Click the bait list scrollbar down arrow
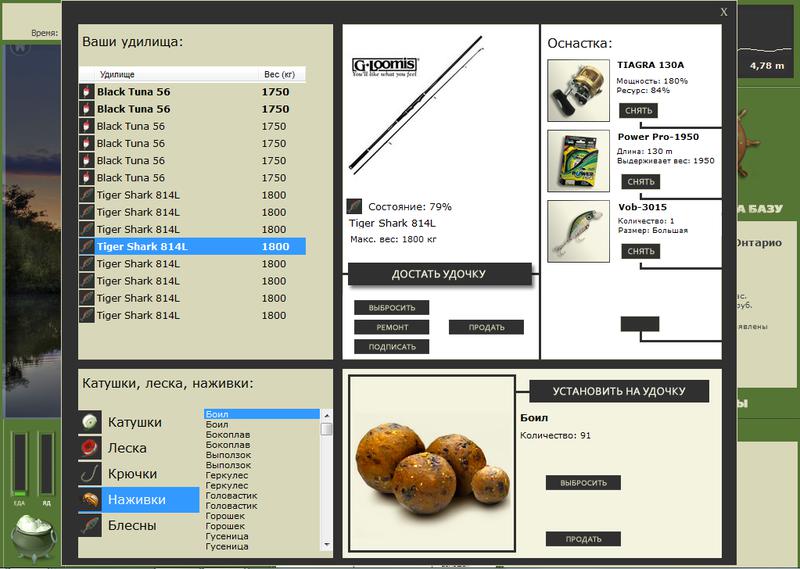The height and width of the screenshot is (569, 800). (327, 545)
